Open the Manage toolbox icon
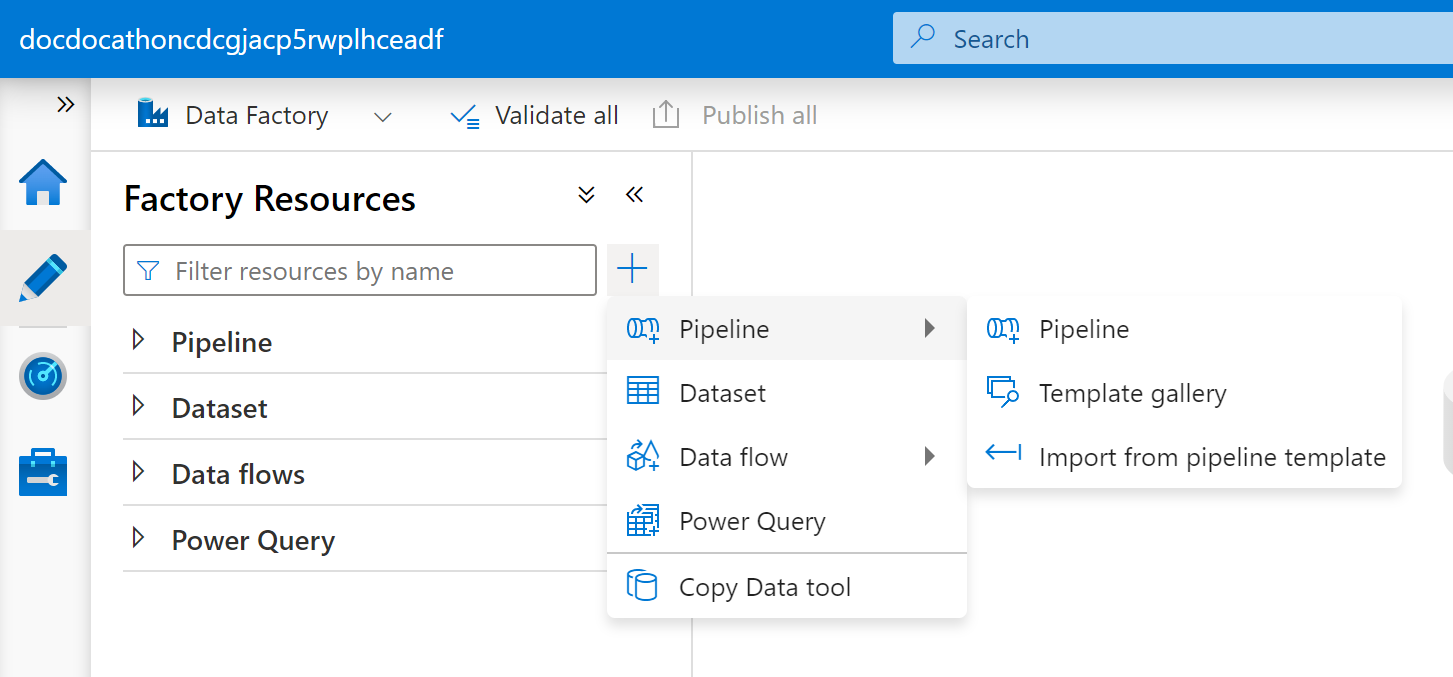1453x677 pixels. [x=43, y=472]
